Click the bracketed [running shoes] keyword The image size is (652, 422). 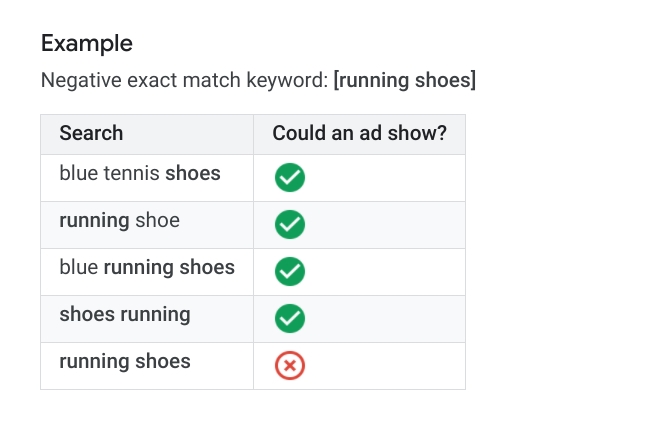(405, 80)
